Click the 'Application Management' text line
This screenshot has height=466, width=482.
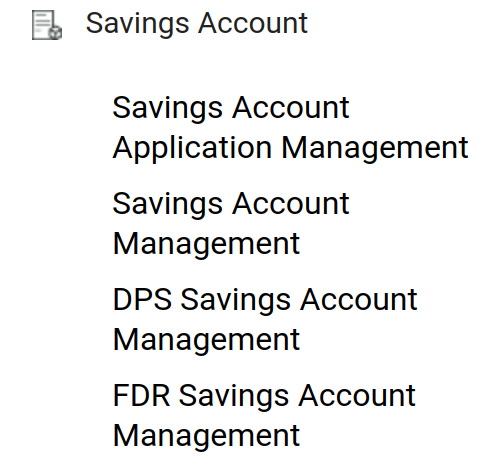290,148
